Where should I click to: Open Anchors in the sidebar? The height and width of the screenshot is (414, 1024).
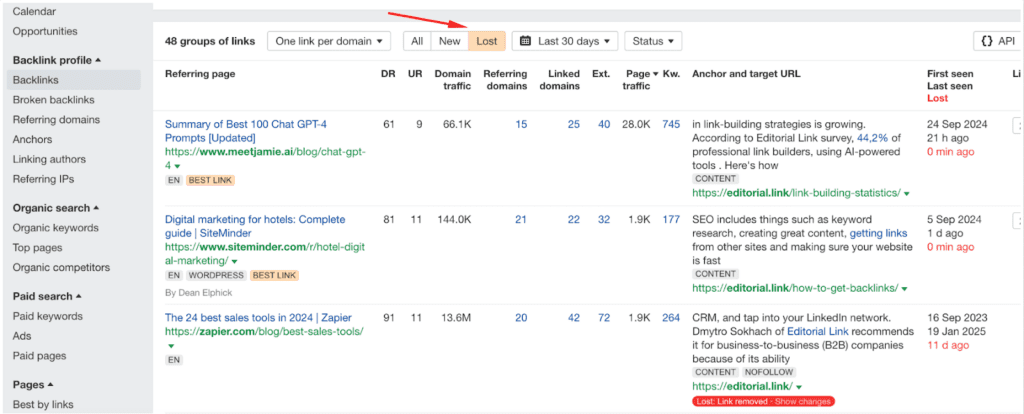coord(32,139)
